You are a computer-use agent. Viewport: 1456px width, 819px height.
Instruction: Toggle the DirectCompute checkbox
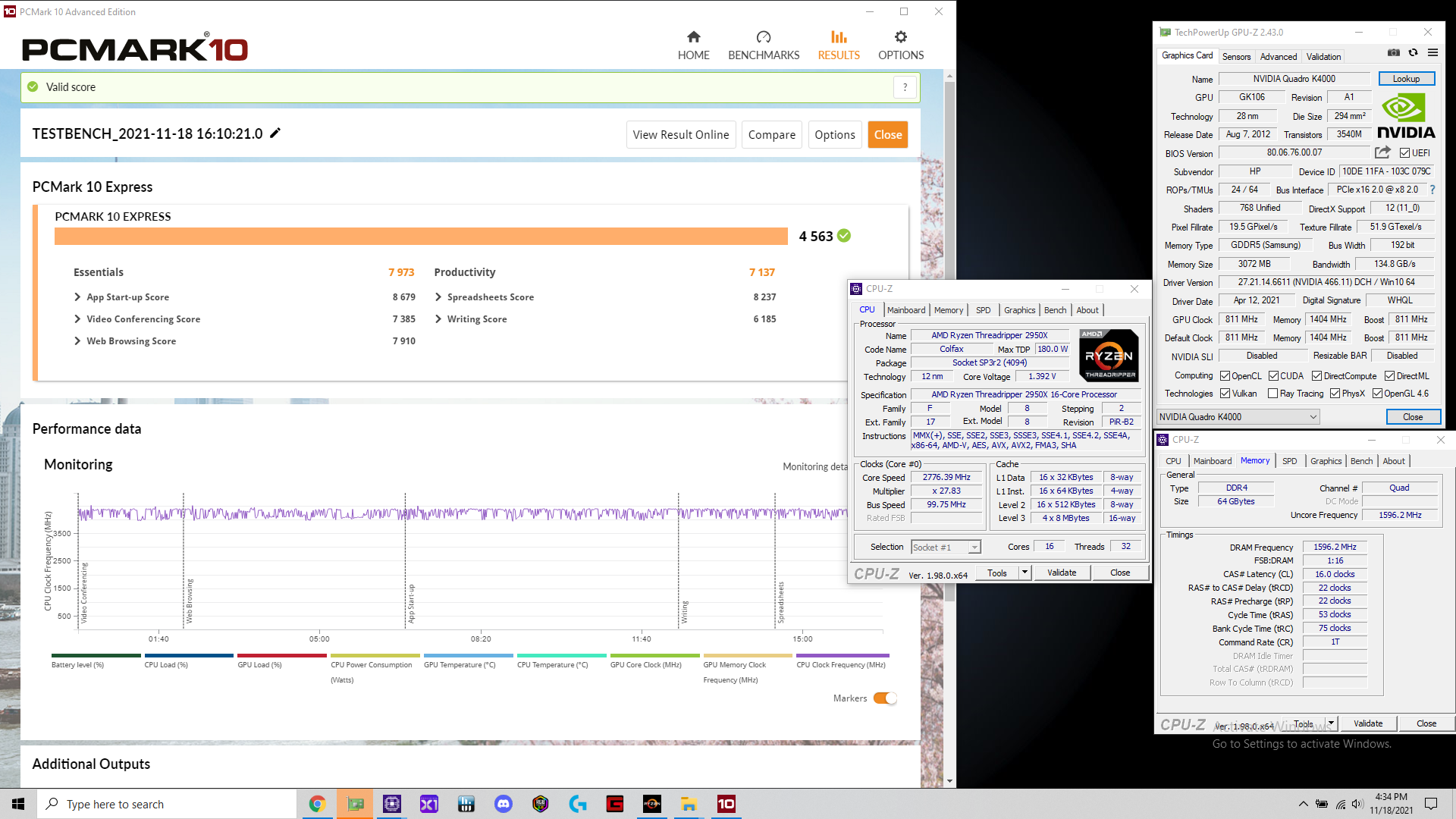tap(1317, 376)
